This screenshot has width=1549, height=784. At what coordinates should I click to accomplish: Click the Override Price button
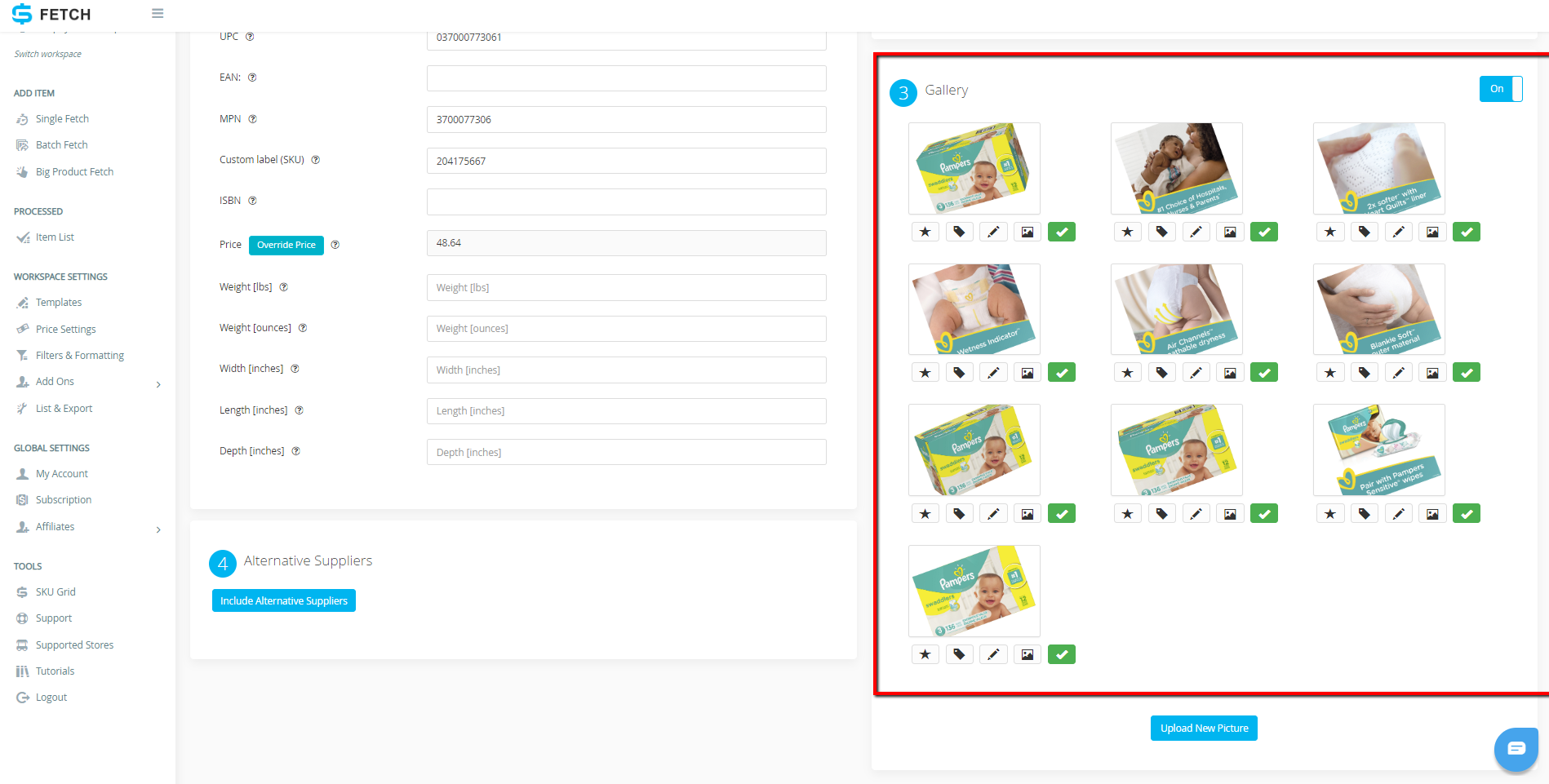[x=286, y=245]
